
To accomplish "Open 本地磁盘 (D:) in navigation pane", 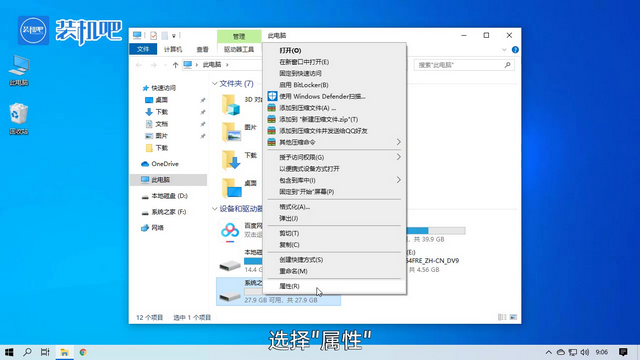I will (x=169, y=196).
